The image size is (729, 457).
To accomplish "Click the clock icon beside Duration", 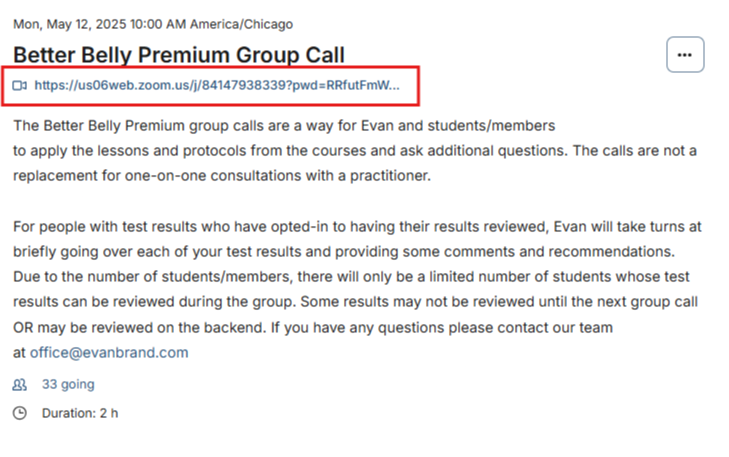I will [20, 413].
